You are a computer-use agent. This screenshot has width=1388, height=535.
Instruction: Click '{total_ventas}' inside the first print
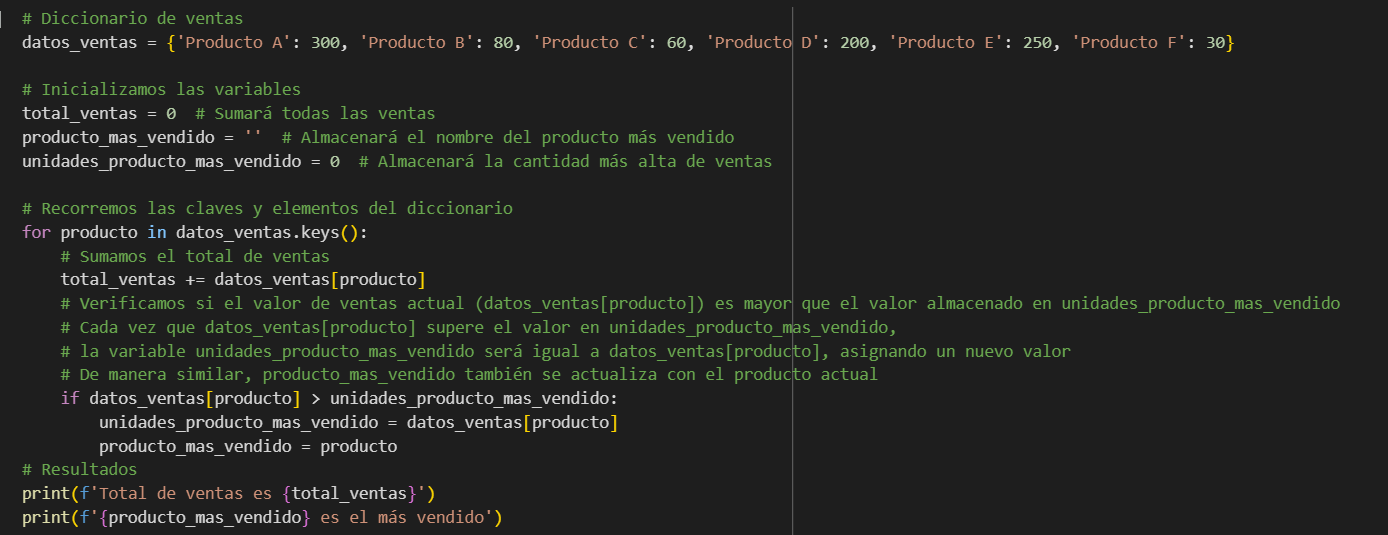349,494
